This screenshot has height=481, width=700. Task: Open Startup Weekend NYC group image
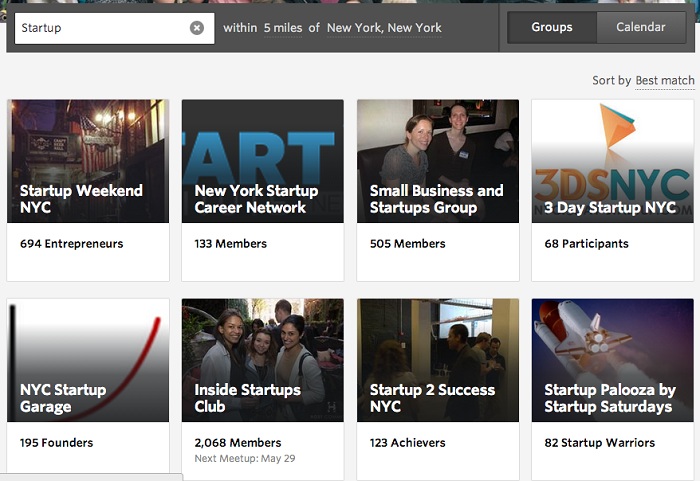click(88, 161)
